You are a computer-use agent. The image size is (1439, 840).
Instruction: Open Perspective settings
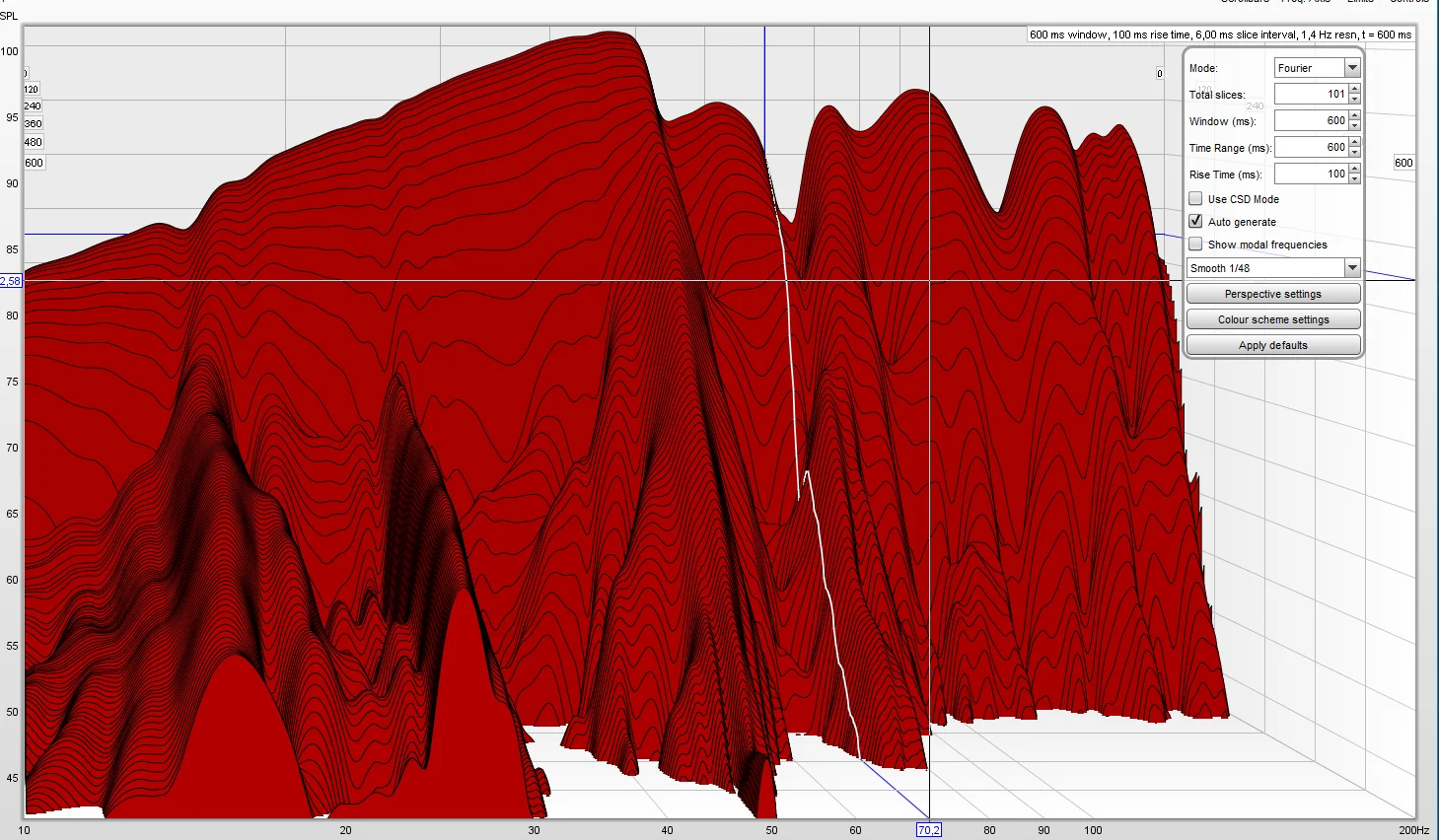(x=1273, y=294)
